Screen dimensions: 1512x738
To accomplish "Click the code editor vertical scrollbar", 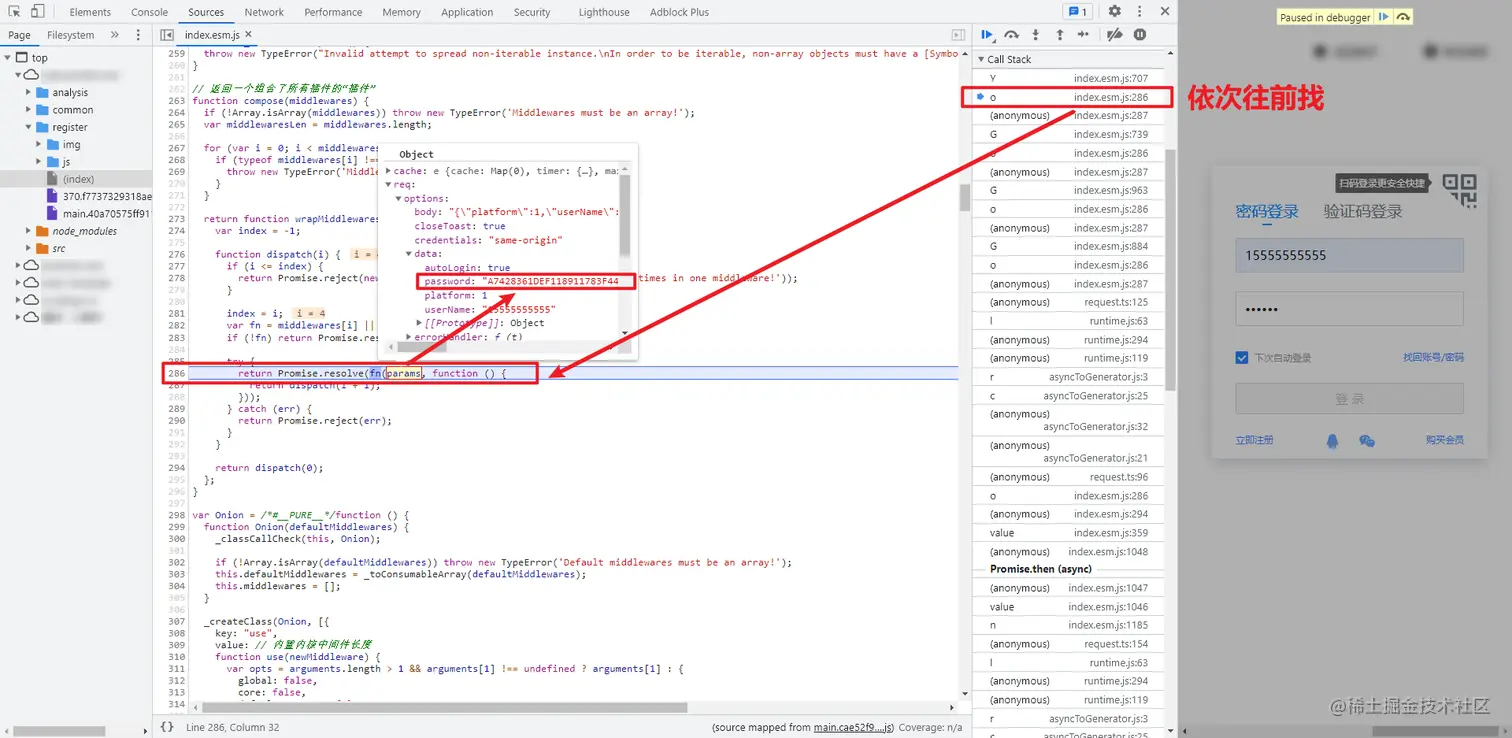I will (964, 197).
